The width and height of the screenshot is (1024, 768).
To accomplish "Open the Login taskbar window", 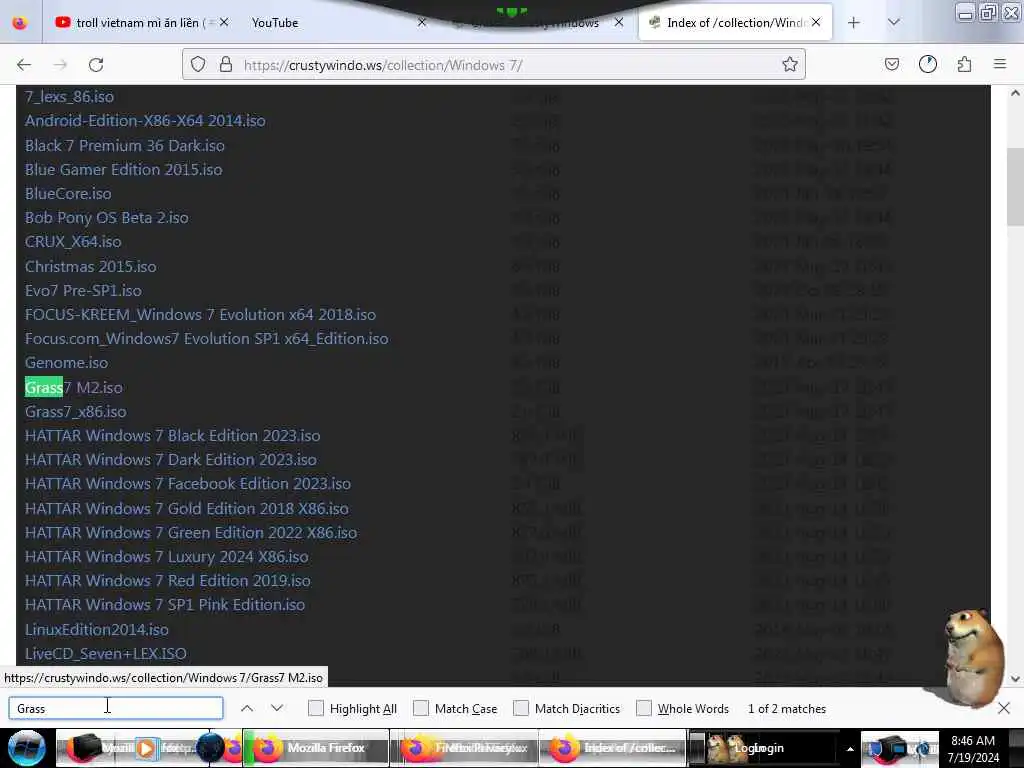I will click(x=761, y=748).
